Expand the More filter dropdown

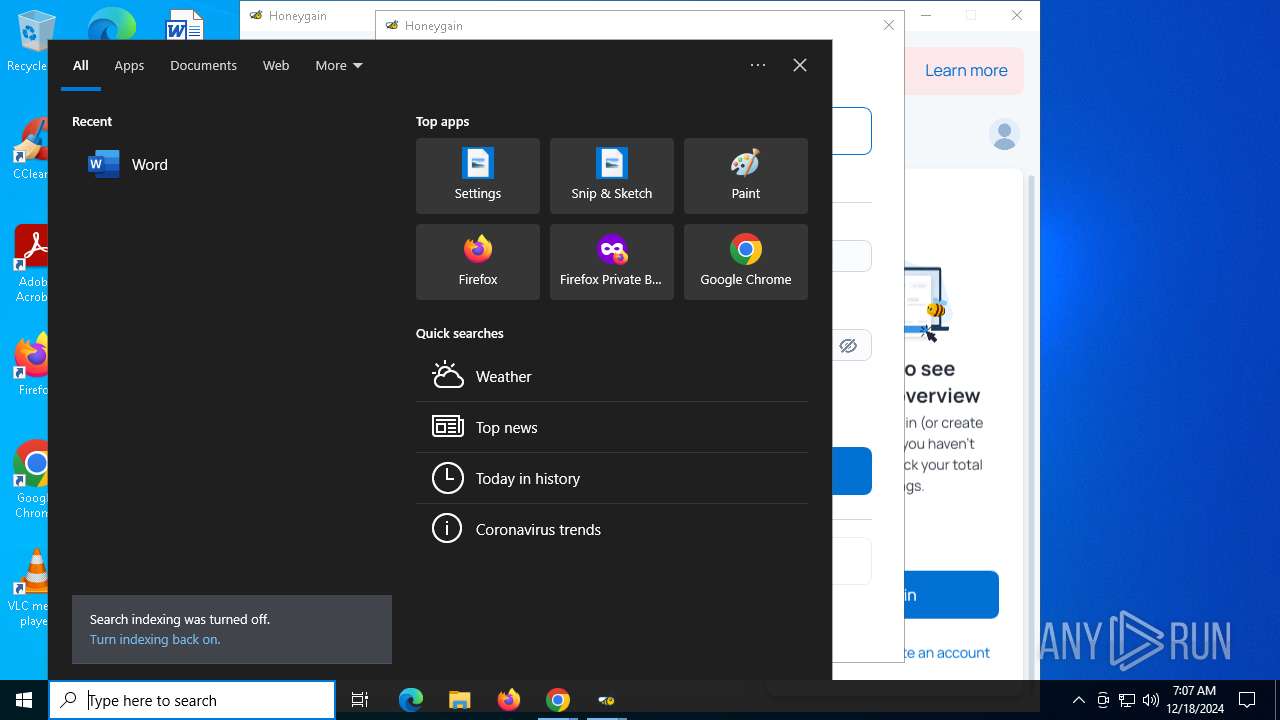tap(339, 65)
